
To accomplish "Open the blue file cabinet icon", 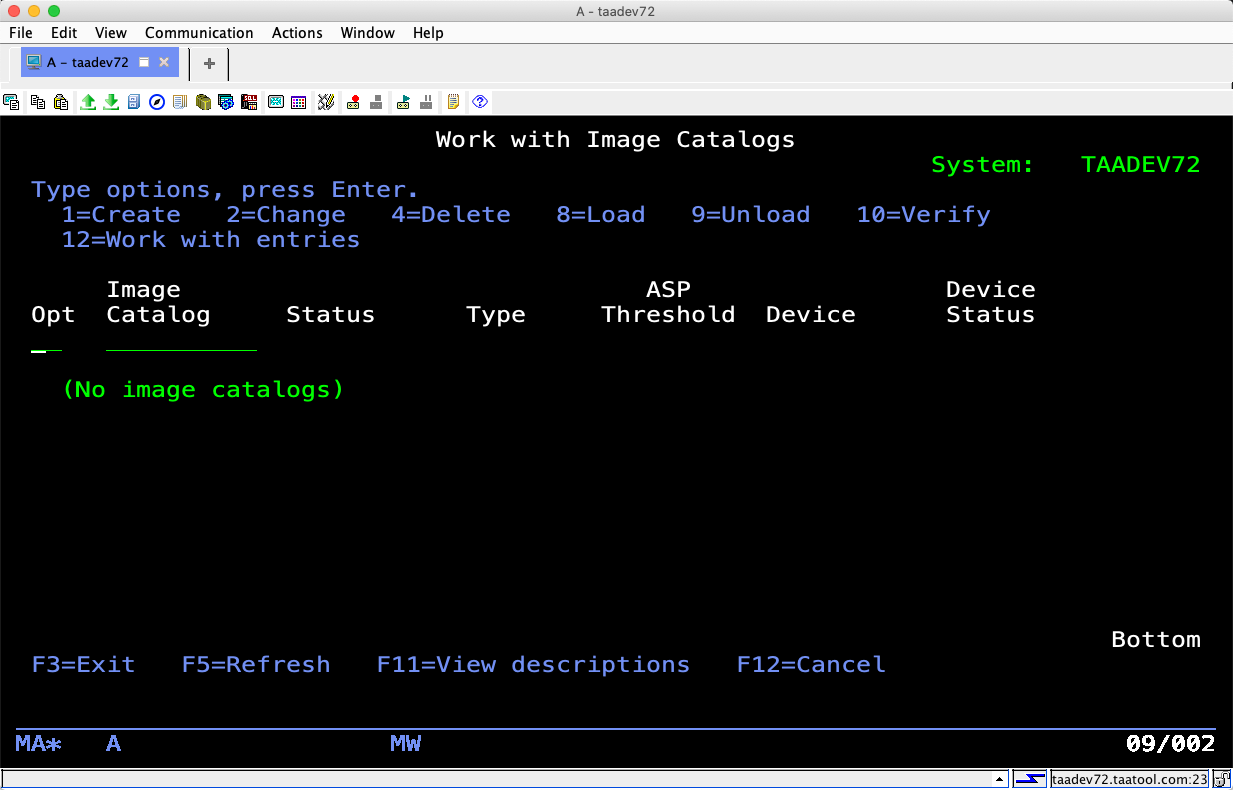I will coord(134,102).
